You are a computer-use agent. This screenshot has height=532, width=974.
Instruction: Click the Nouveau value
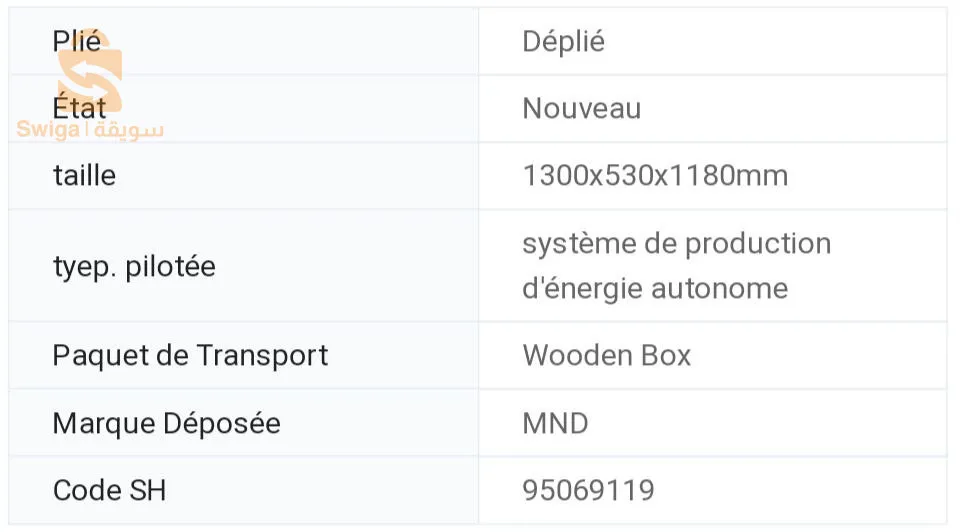[581, 108]
